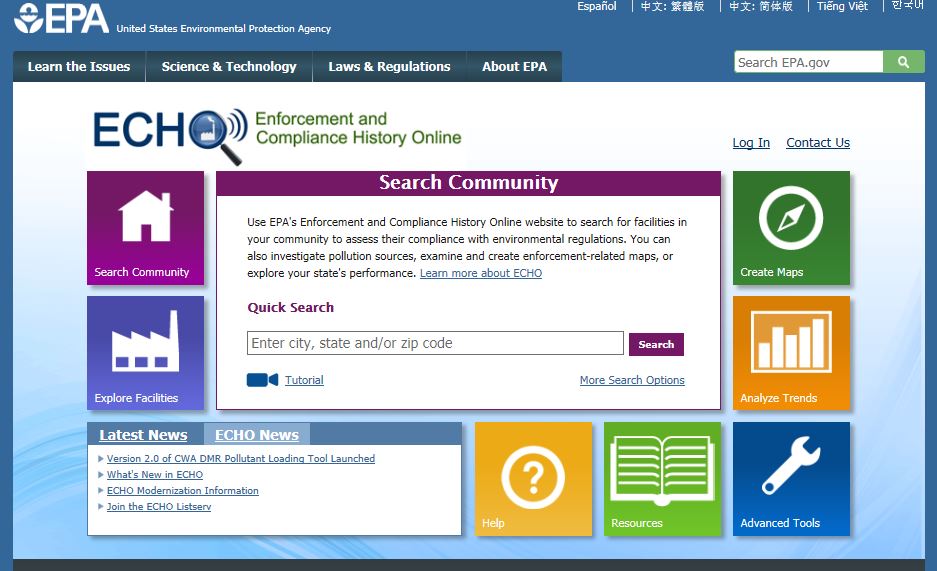Open the Advanced Tools wrench tile
The image size is (937, 571).
coord(791,478)
